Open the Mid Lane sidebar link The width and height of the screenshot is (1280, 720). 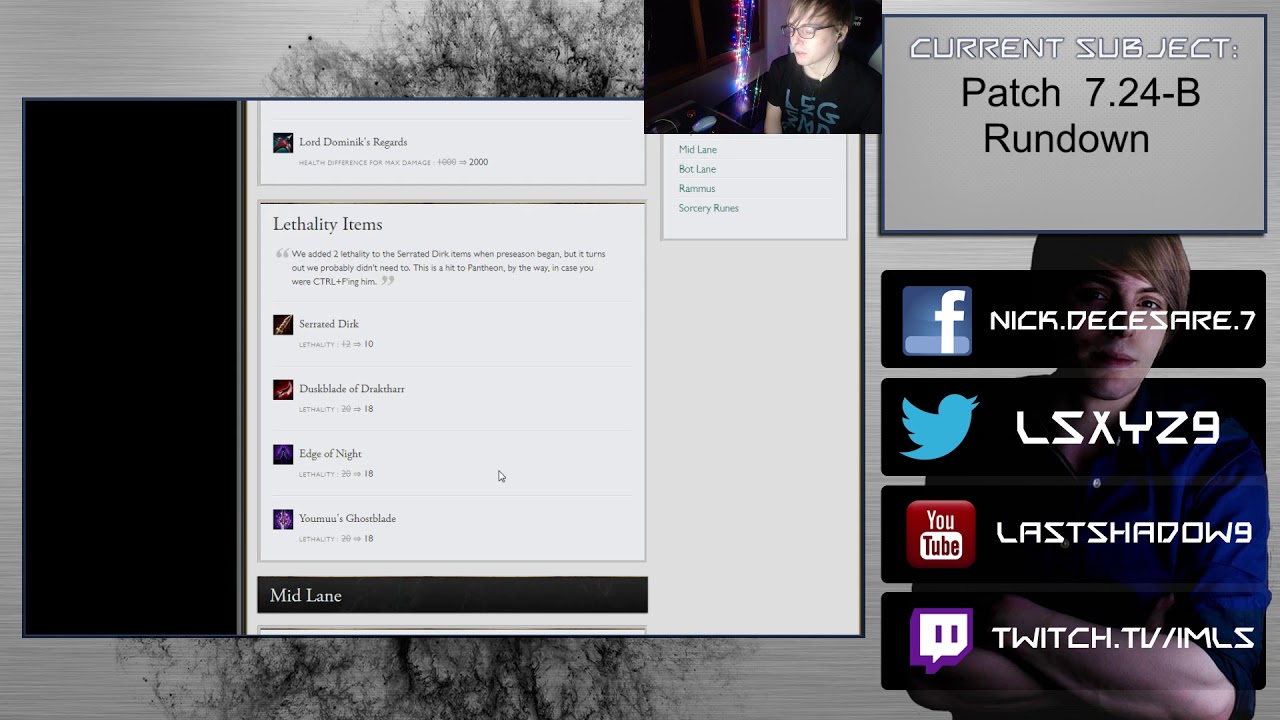pyautogui.click(x=698, y=150)
